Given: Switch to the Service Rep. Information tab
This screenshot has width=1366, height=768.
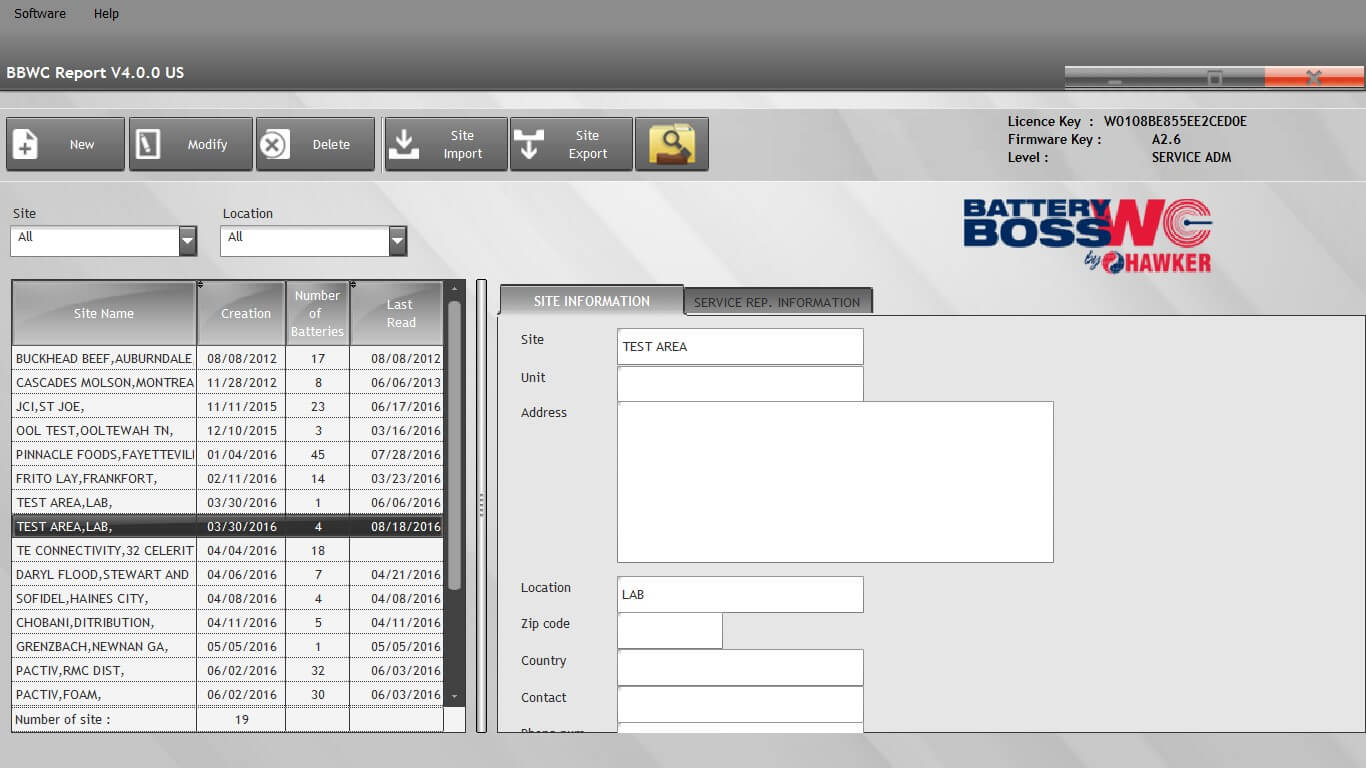Looking at the screenshot, I should coord(778,301).
